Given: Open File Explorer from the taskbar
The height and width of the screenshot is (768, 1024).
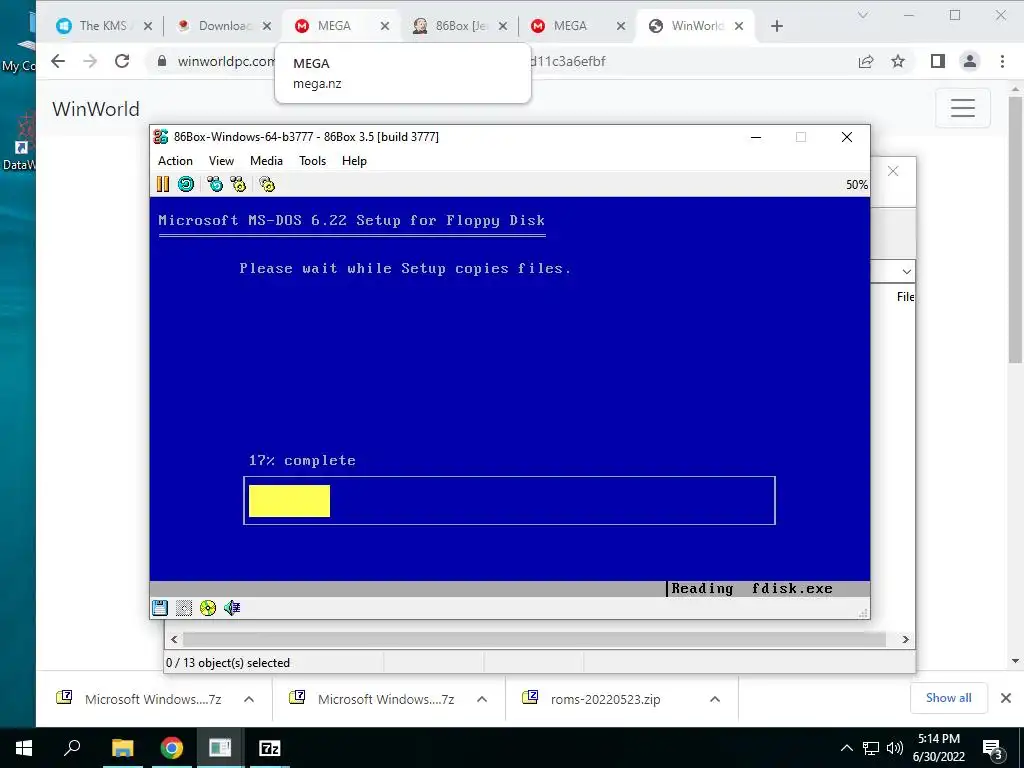Looking at the screenshot, I should pyautogui.click(x=122, y=748).
